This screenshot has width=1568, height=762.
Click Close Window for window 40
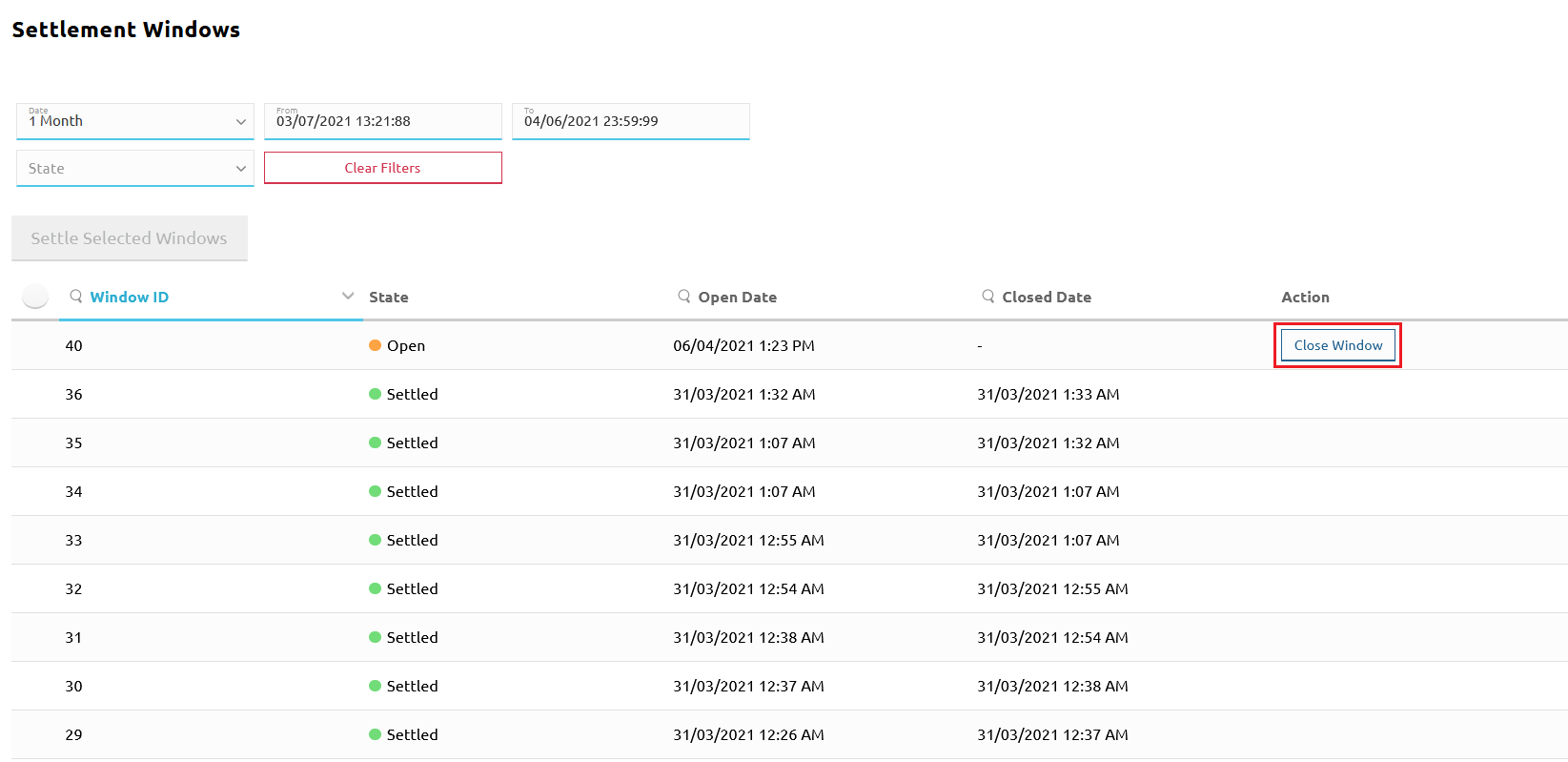click(x=1337, y=345)
